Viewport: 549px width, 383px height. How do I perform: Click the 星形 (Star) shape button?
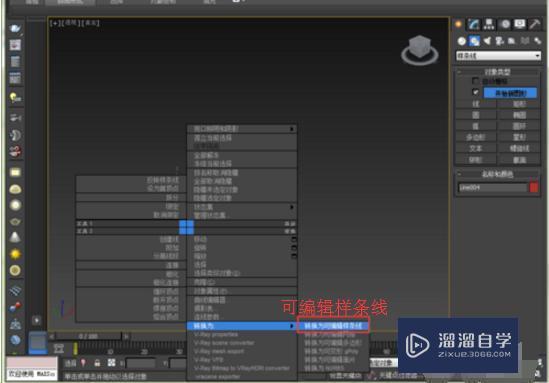point(519,137)
